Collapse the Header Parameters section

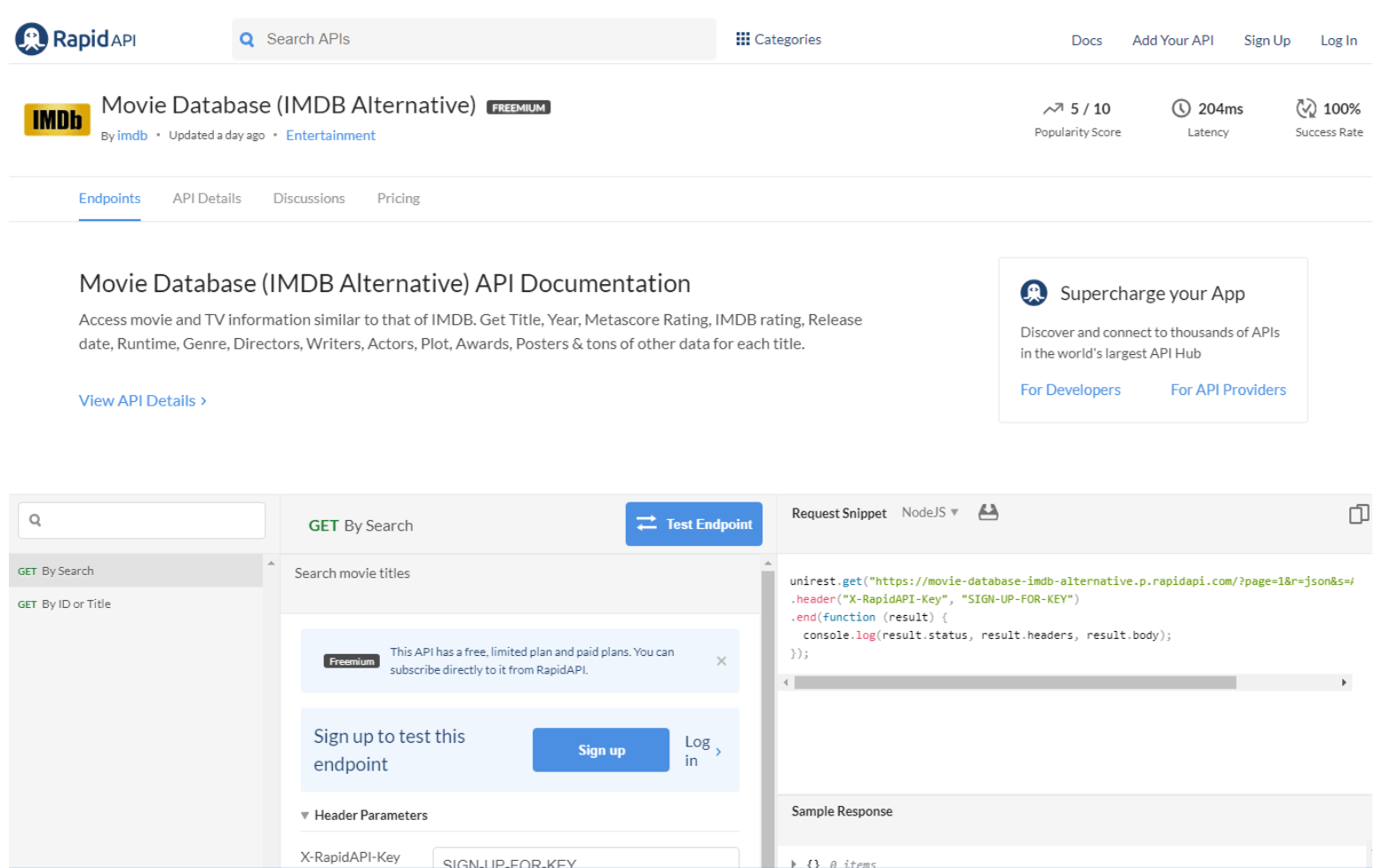pyautogui.click(x=304, y=815)
